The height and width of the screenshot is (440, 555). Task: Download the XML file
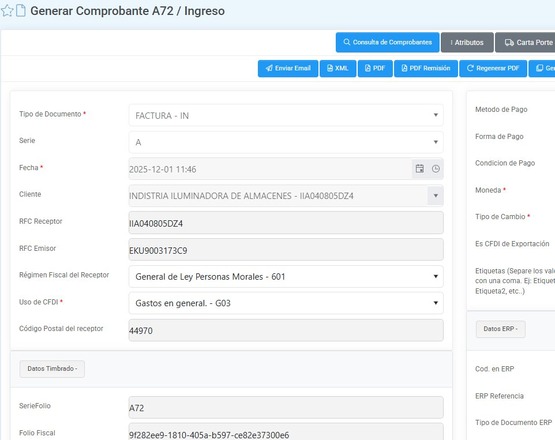pyautogui.click(x=338, y=68)
